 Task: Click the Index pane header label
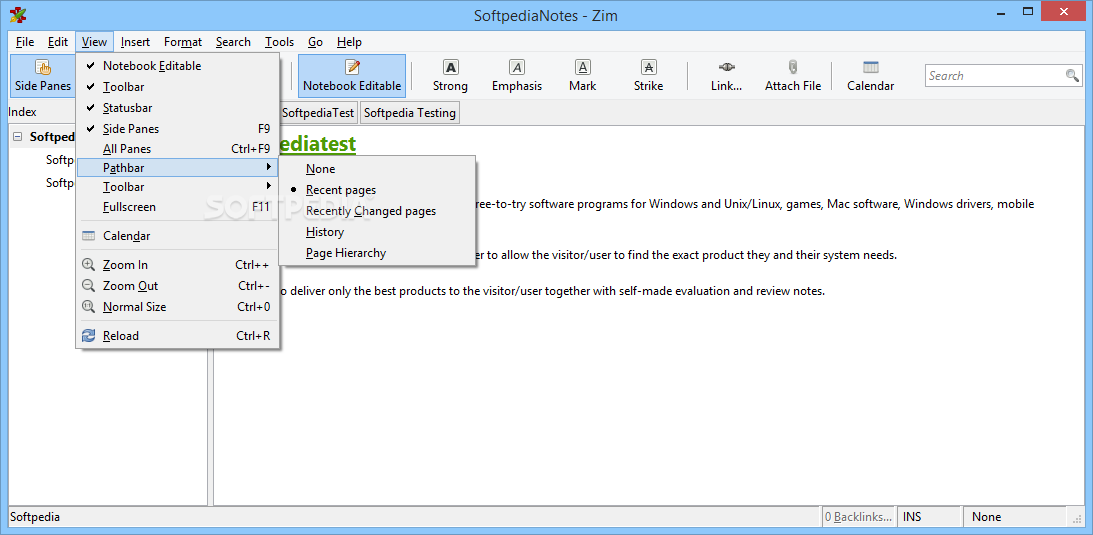[22, 111]
